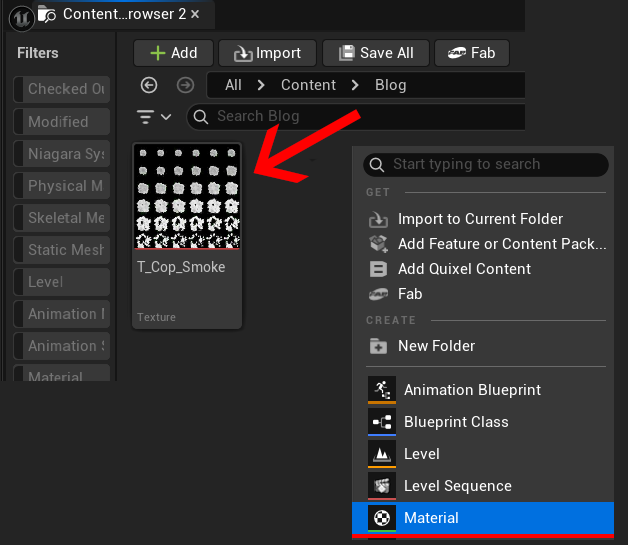Toggle the Modified filter

[x=60, y=122]
